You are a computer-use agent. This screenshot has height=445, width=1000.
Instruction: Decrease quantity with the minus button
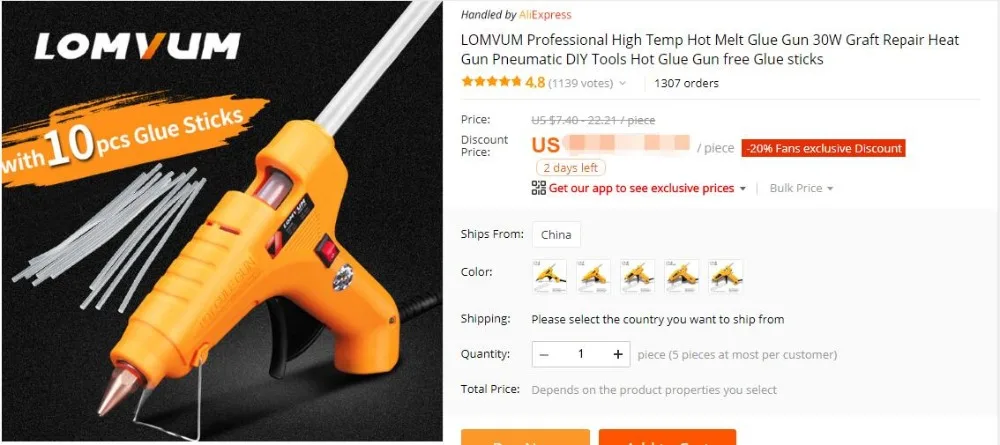pyautogui.click(x=544, y=354)
